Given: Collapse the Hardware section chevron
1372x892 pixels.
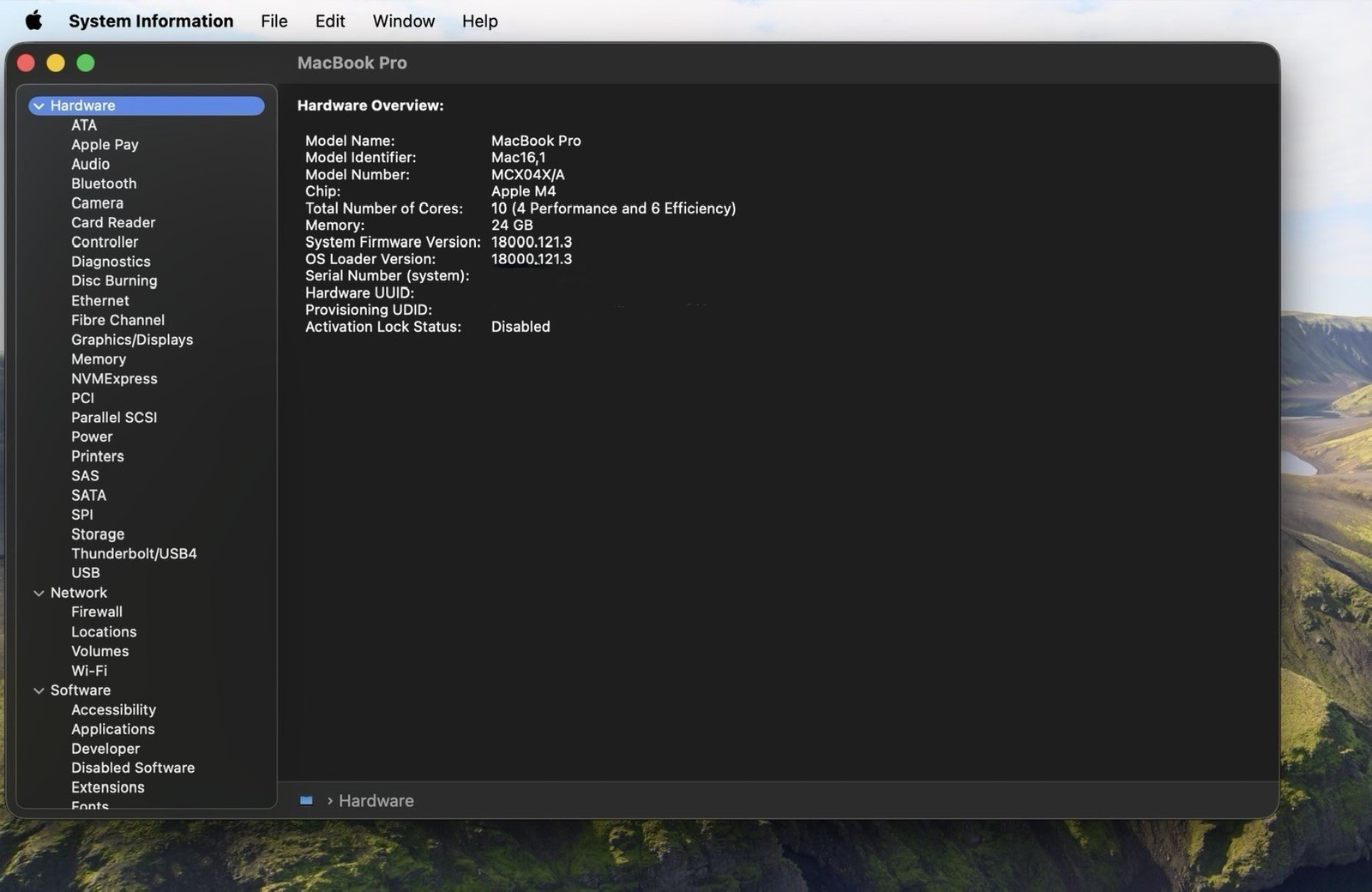Looking at the screenshot, I should tap(39, 105).
